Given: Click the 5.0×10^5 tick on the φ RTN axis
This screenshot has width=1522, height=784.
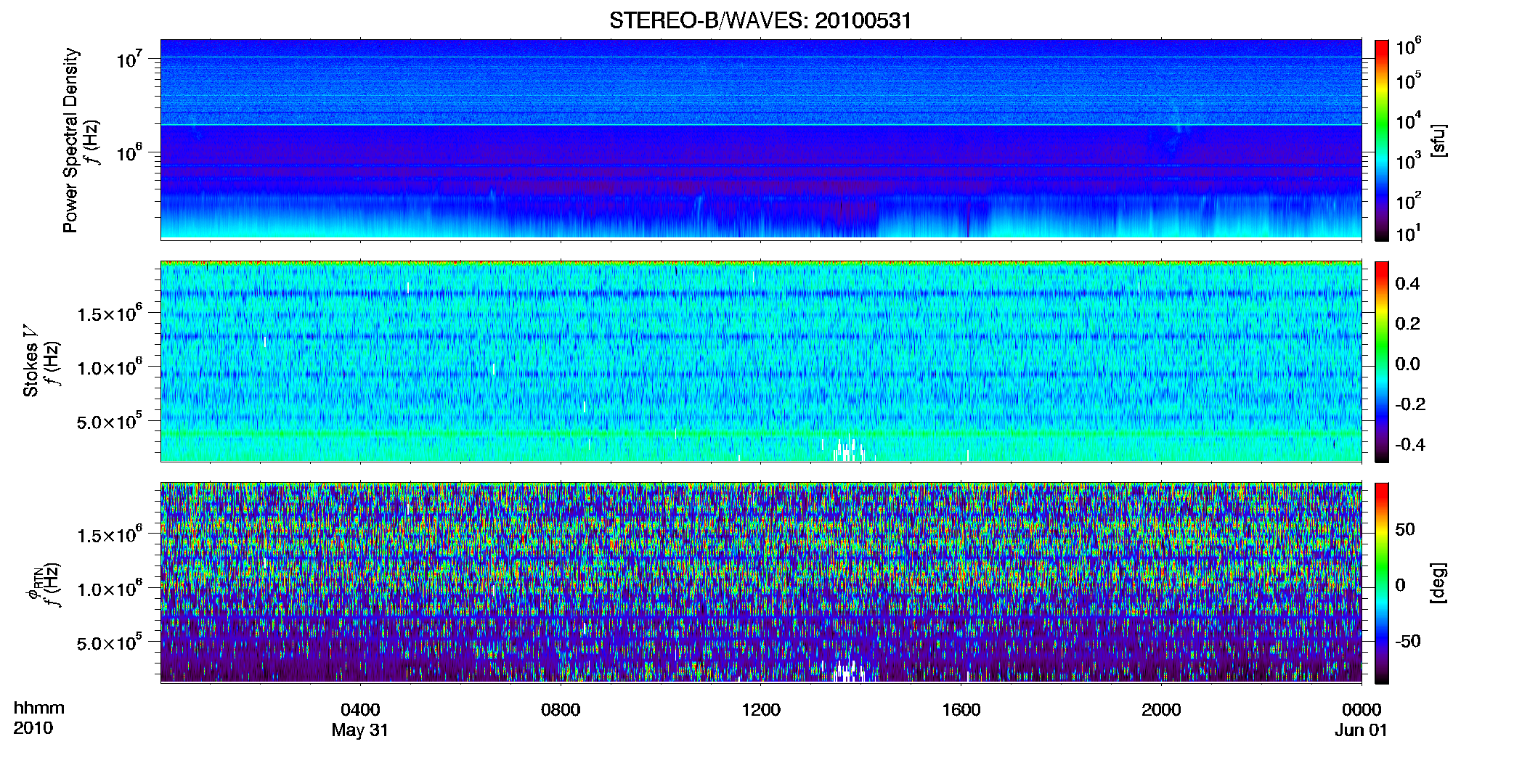Looking at the screenshot, I should pyautogui.click(x=110, y=642).
